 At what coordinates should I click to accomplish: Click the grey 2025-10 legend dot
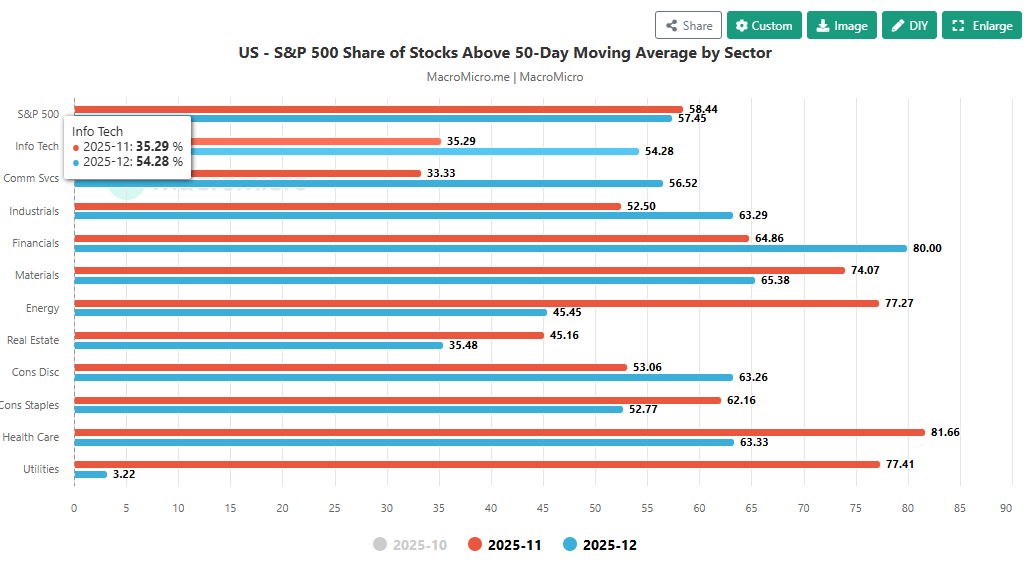[379, 545]
